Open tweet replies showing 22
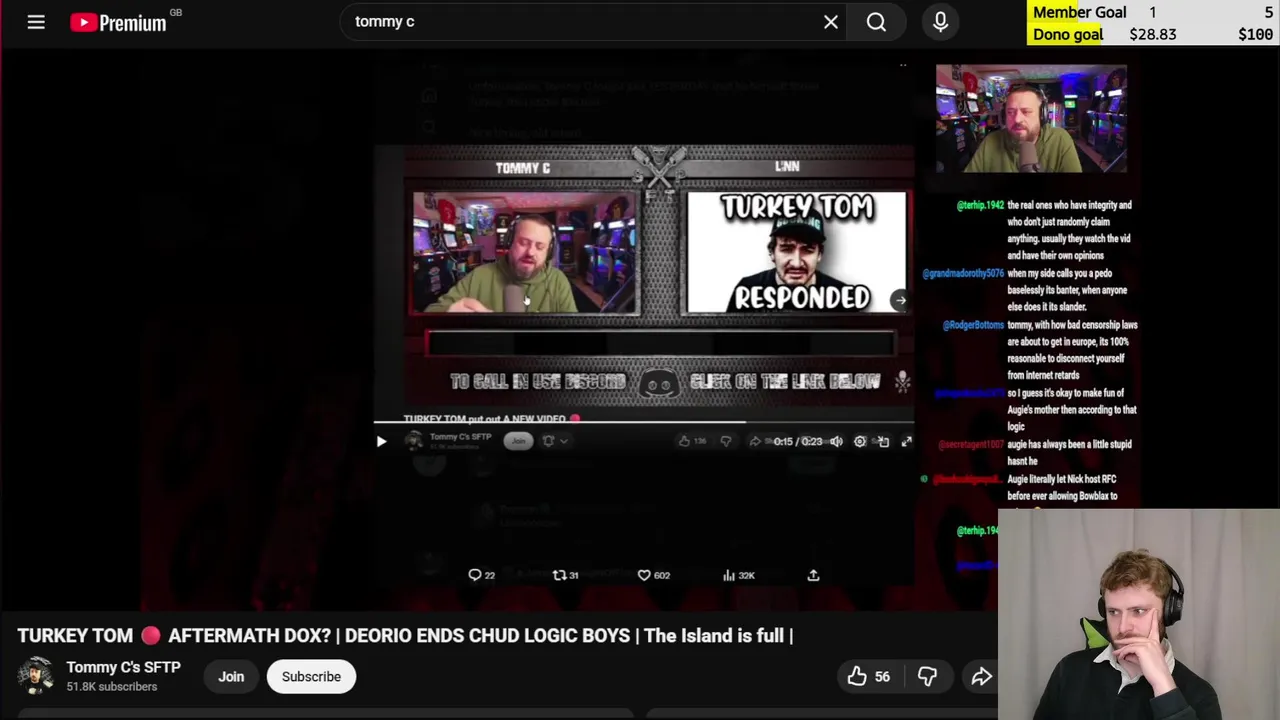The width and height of the screenshot is (1280, 720). pos(482,575)
